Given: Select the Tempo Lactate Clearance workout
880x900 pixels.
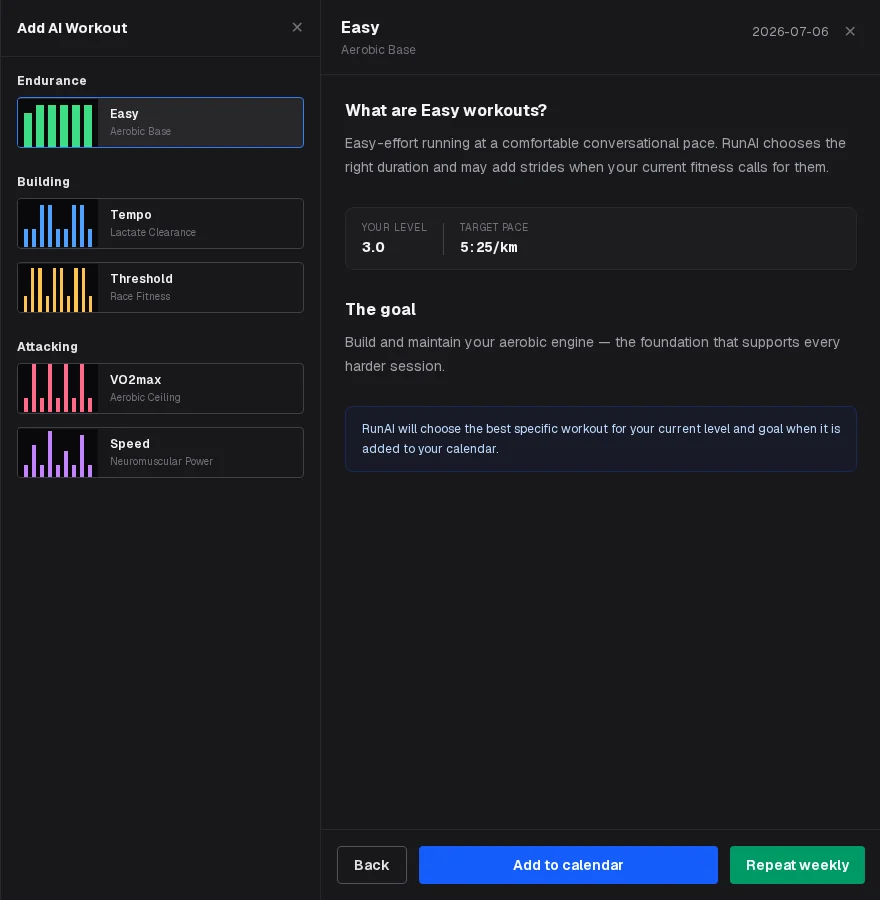Looking at the screenshot, I should coord(161,224).
